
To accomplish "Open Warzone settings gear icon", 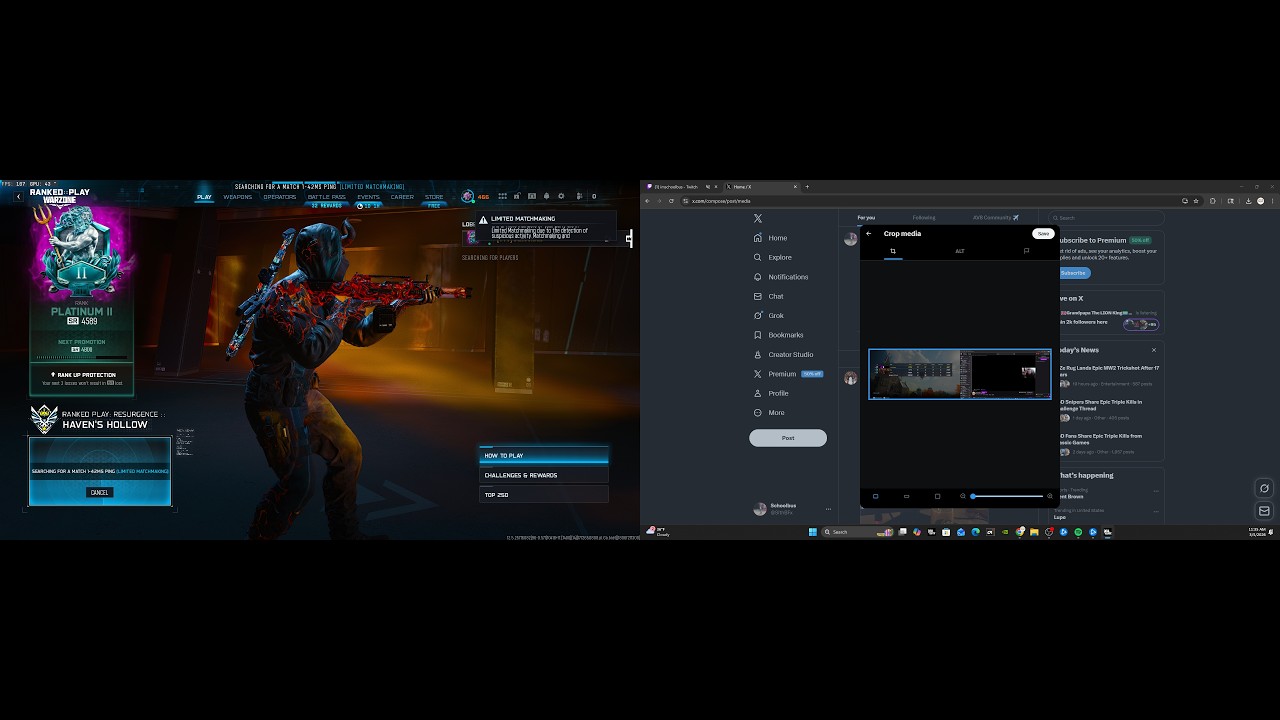I will tap(561, 196).
